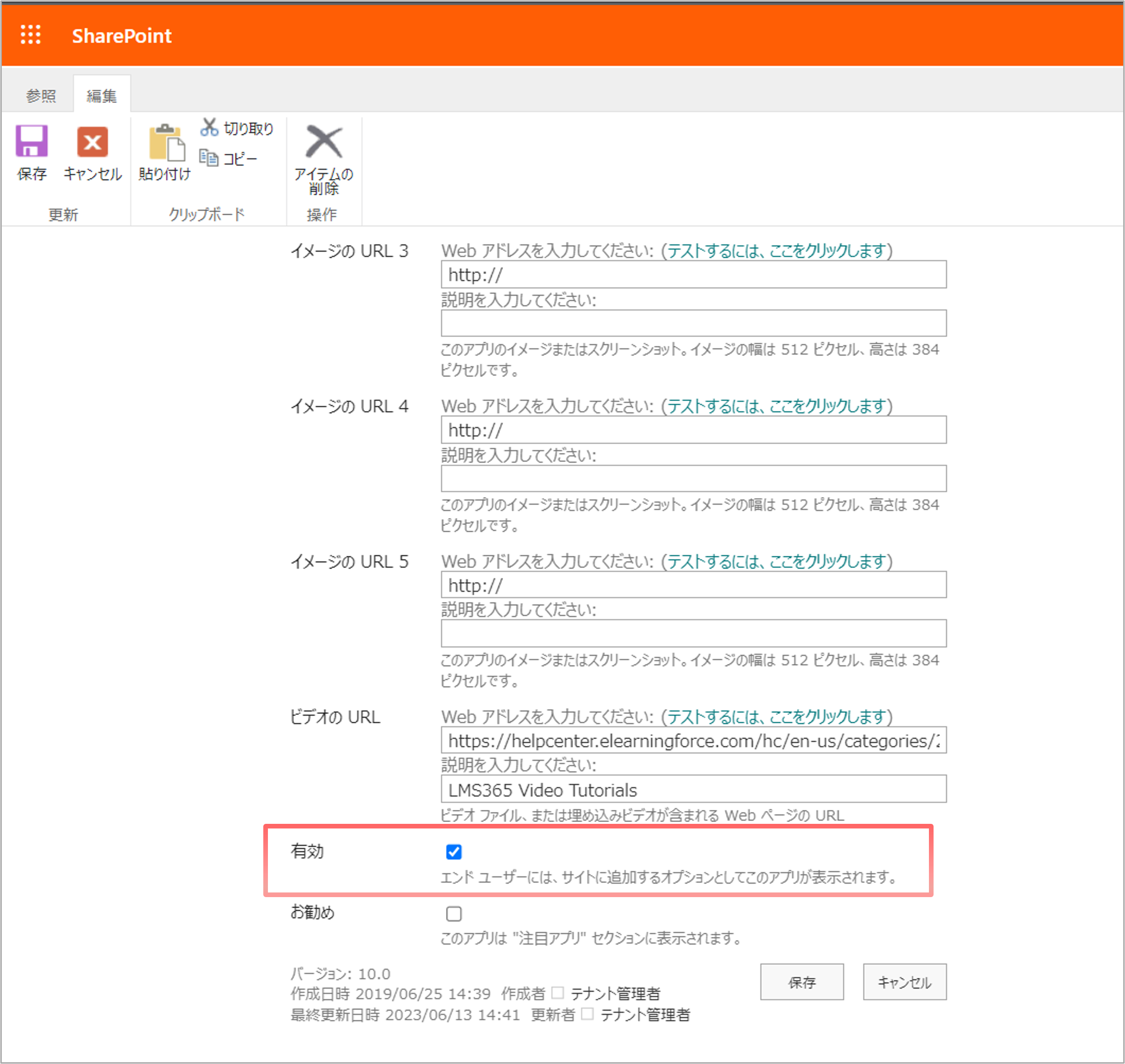
Task: Click the SharePoint title in the header
Action: [122, 36]
